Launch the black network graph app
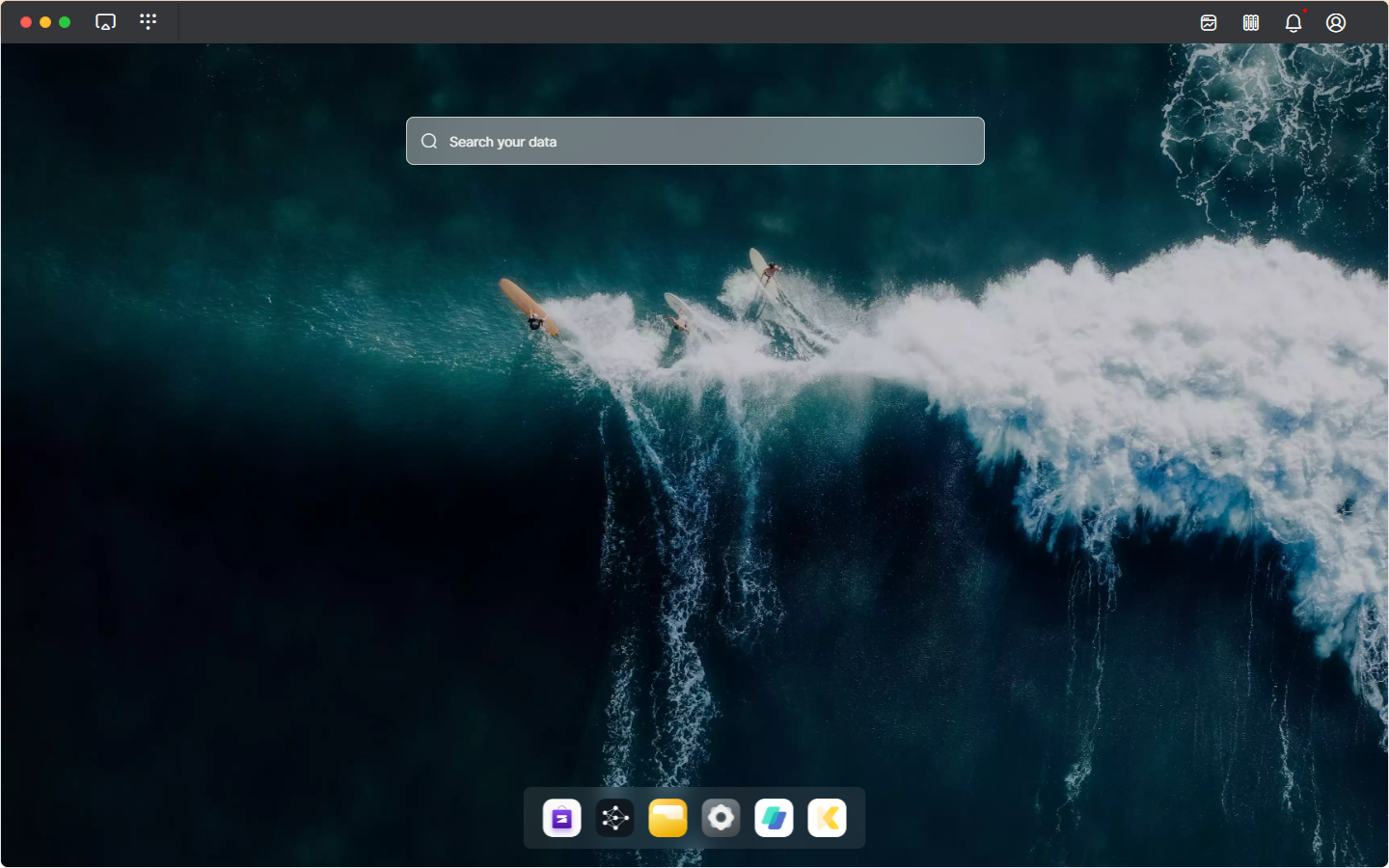1389x868 pixels. pyautogui.click(x=614, y=818)
